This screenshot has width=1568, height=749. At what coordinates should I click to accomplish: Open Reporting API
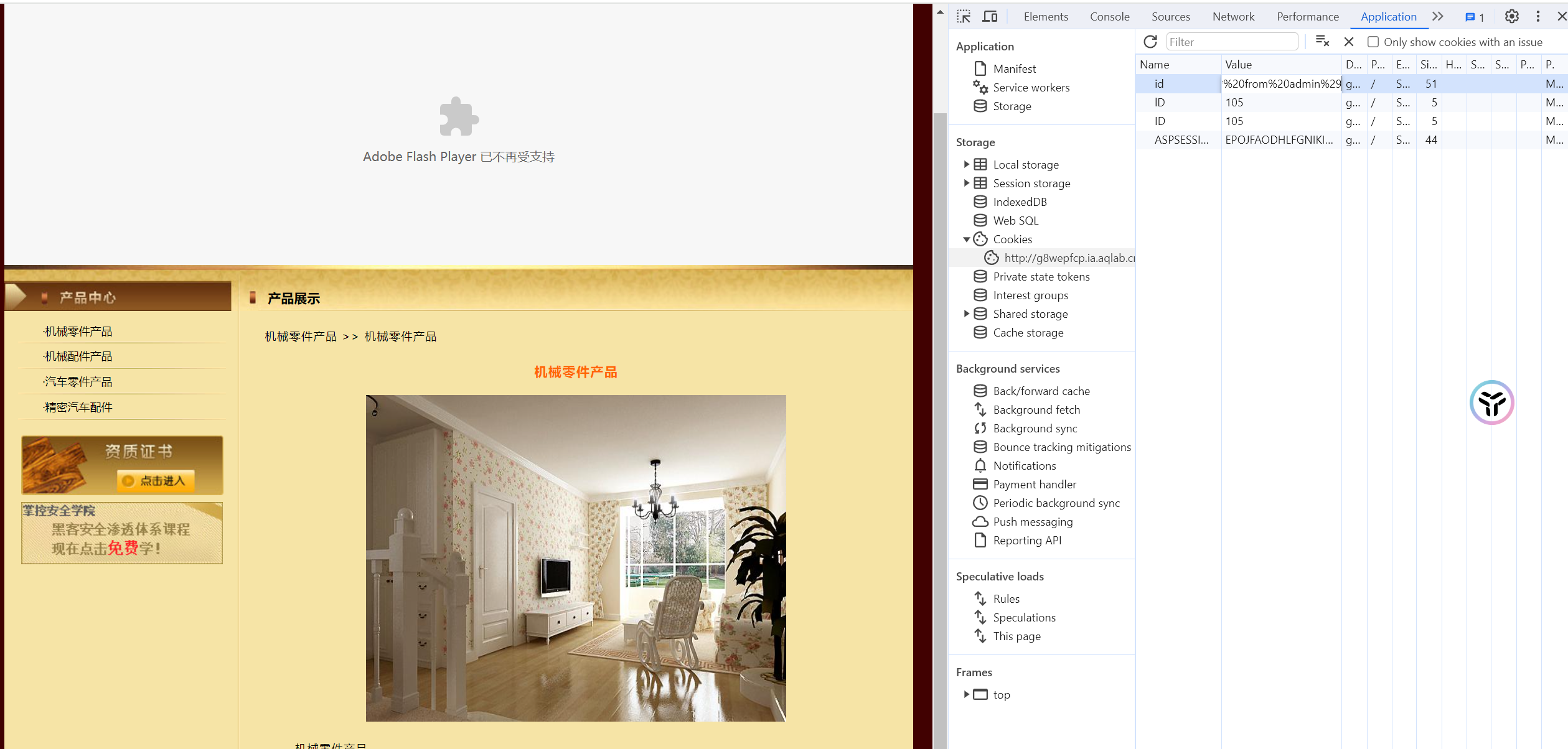tap(1026, 540)
